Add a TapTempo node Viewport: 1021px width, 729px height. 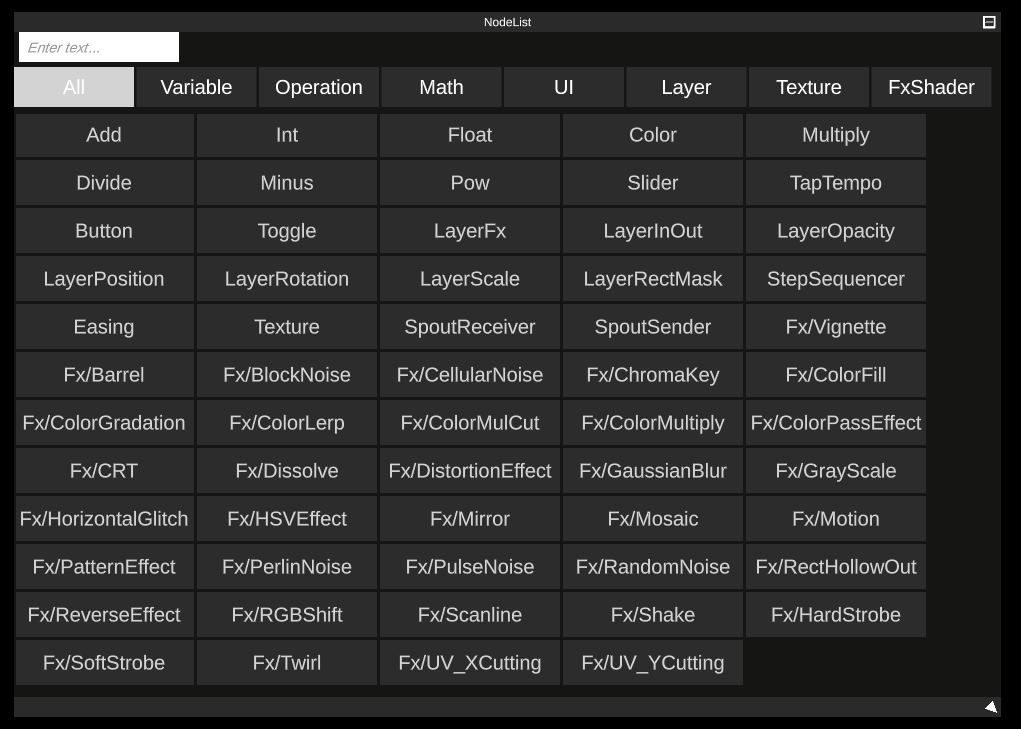[835, 183]
